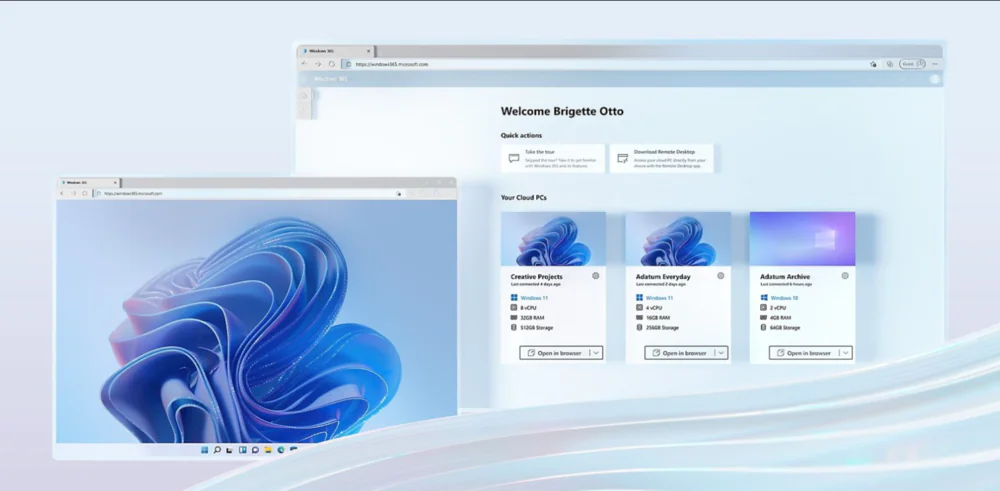Open Collections icon in large browser toolbar

click(x=890, y=64)
